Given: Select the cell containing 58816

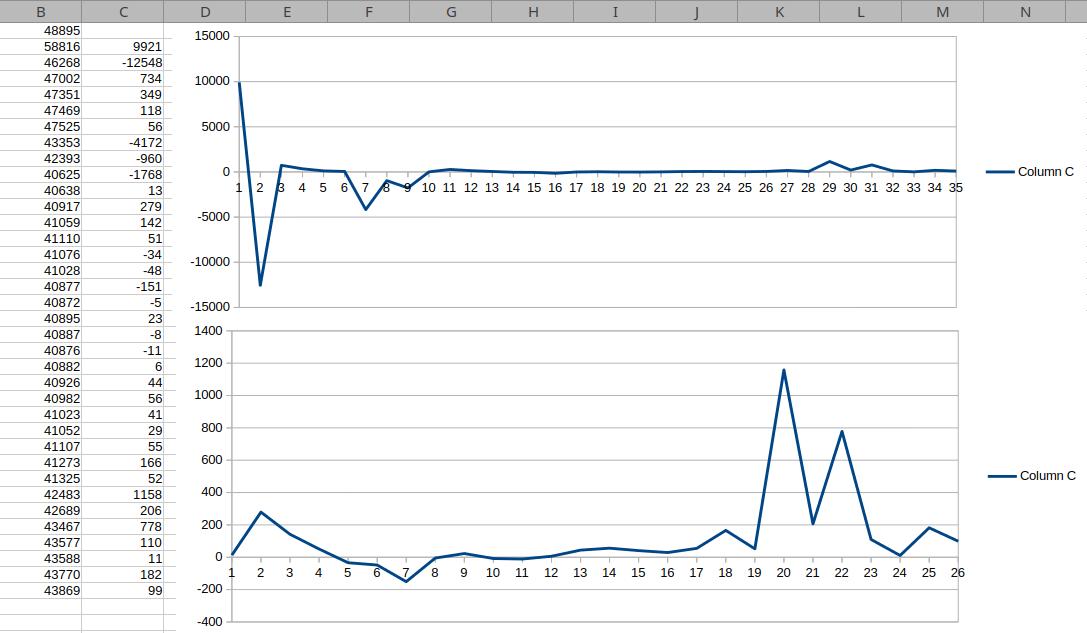Looking at the screenshot, I should (x=62, y=46).
